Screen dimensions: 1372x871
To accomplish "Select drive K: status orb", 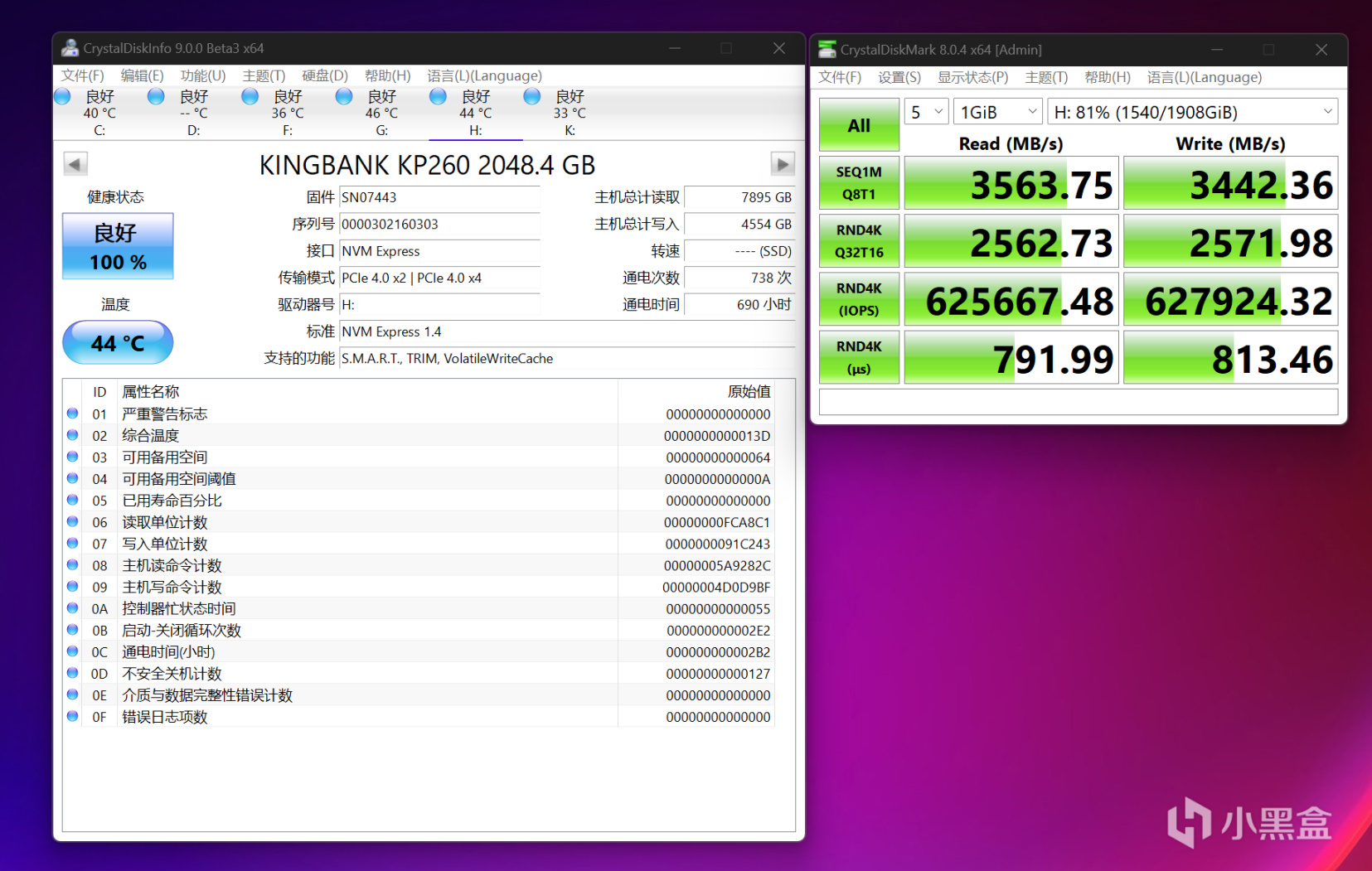I will (x=532, y=97).
